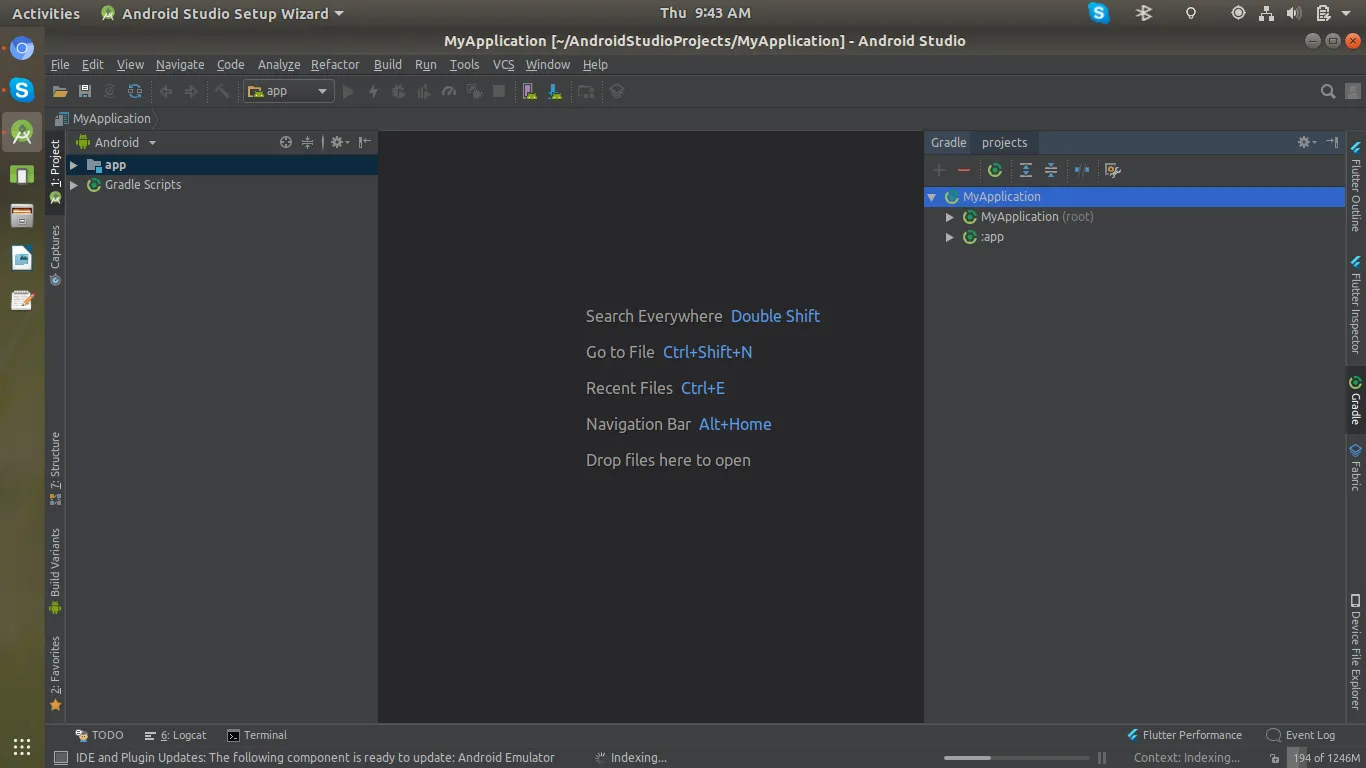Click the Collapse All icon in Gradle panel

1051,170
